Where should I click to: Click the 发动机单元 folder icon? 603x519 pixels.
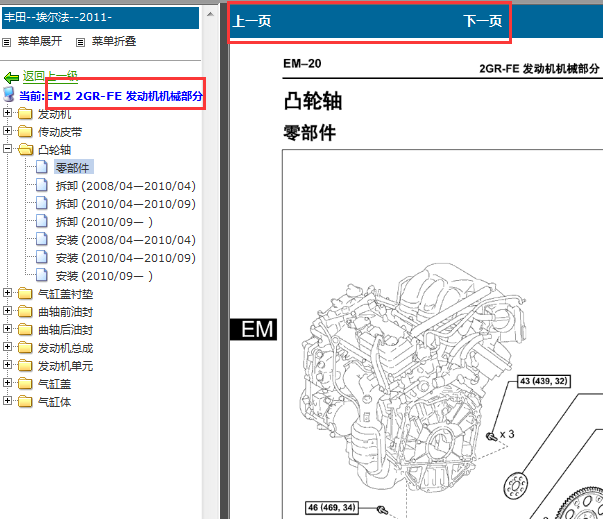(x=25, y=366)
